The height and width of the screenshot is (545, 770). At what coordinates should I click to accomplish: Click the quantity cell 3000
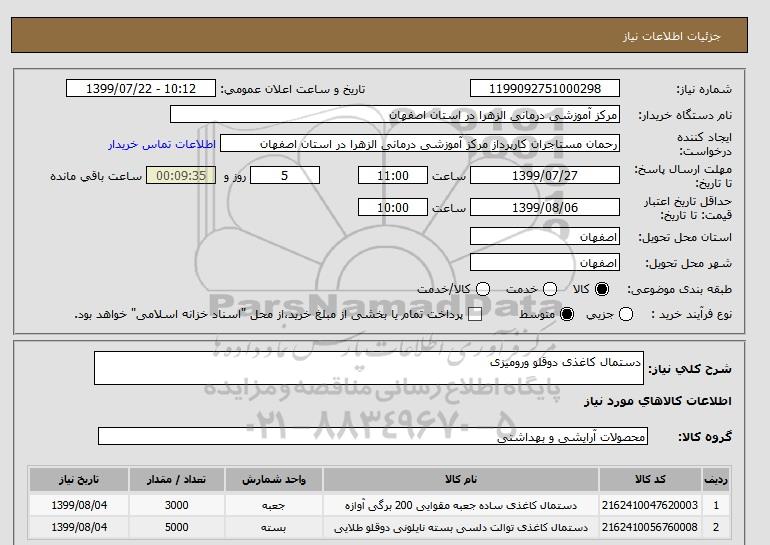176,505
